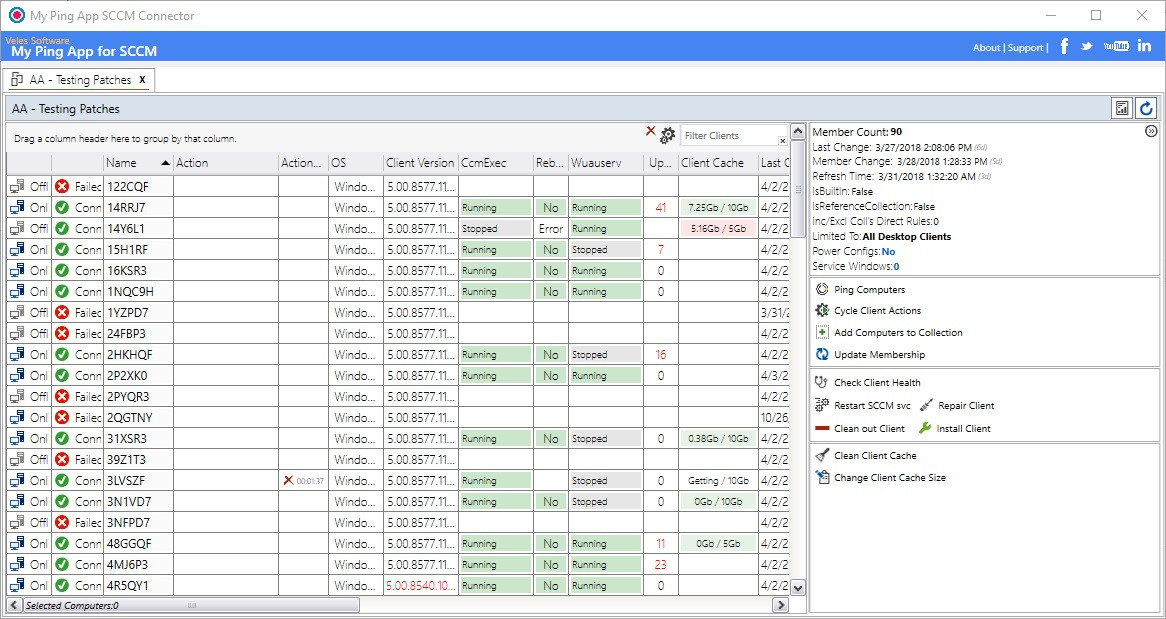
Task: Select the 2QGTNY computer name
Action: pos(129,417)
